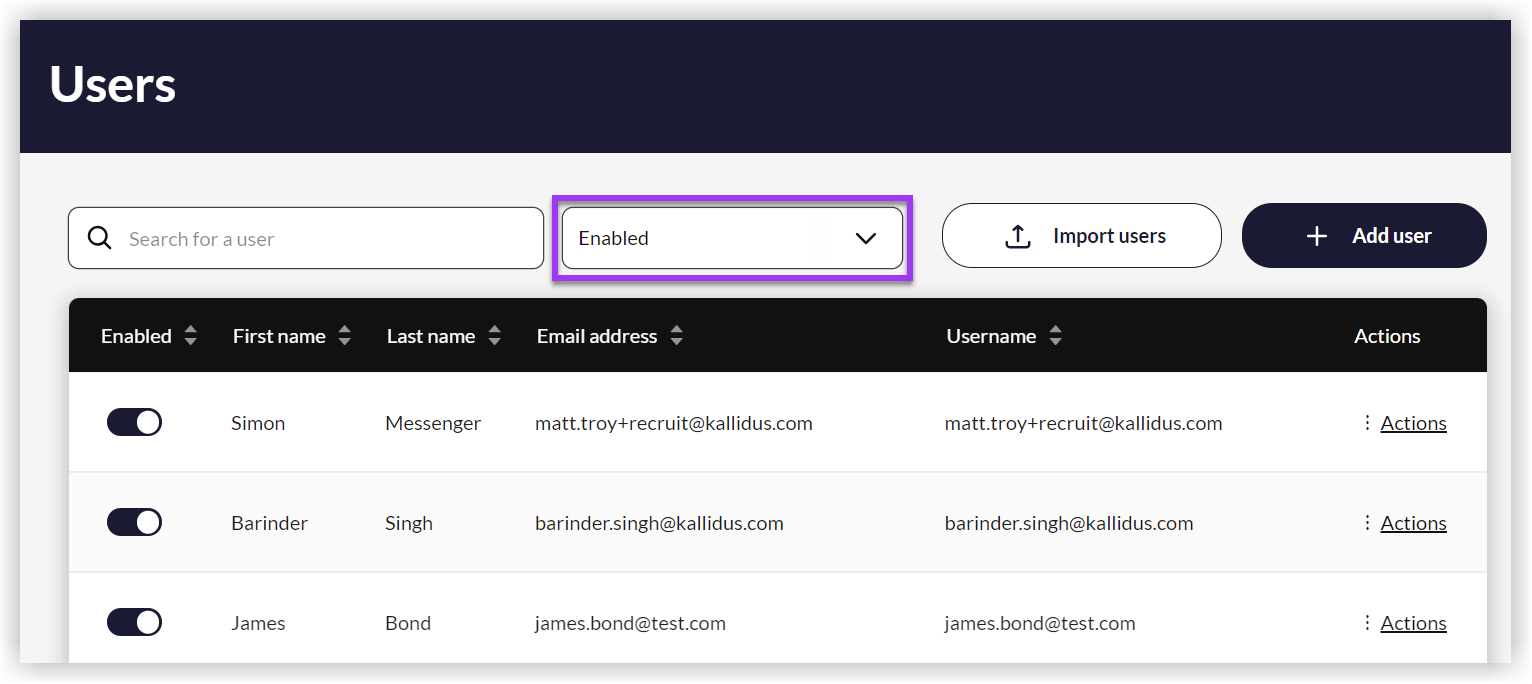Viewport: 1532px width, 684px height.
Task: Sort by Last name column arrows
Action: pyautogui.click(x=494, y=336)
